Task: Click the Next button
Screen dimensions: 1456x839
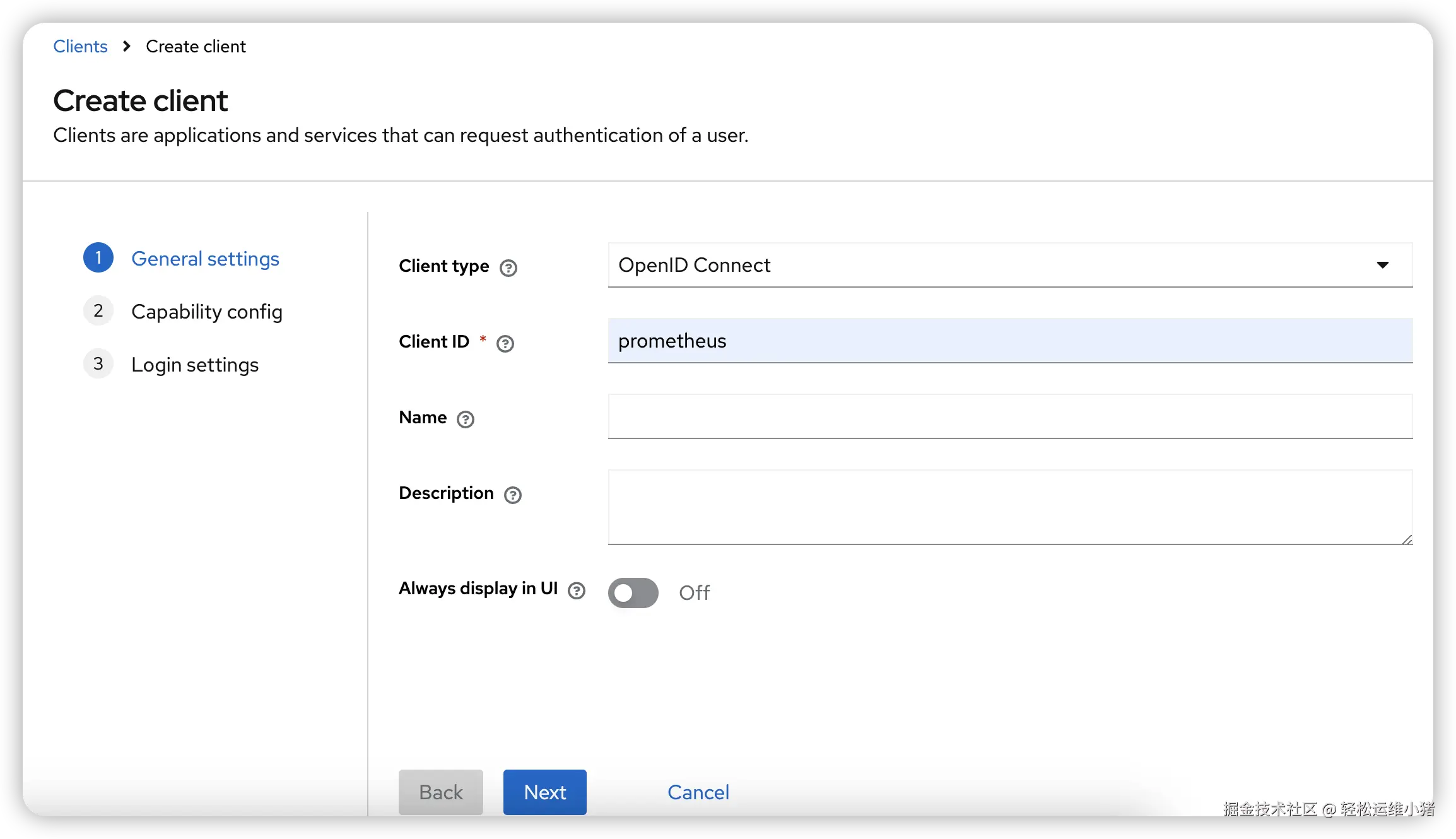Action: pyautogui.click(x=544, y=792)
